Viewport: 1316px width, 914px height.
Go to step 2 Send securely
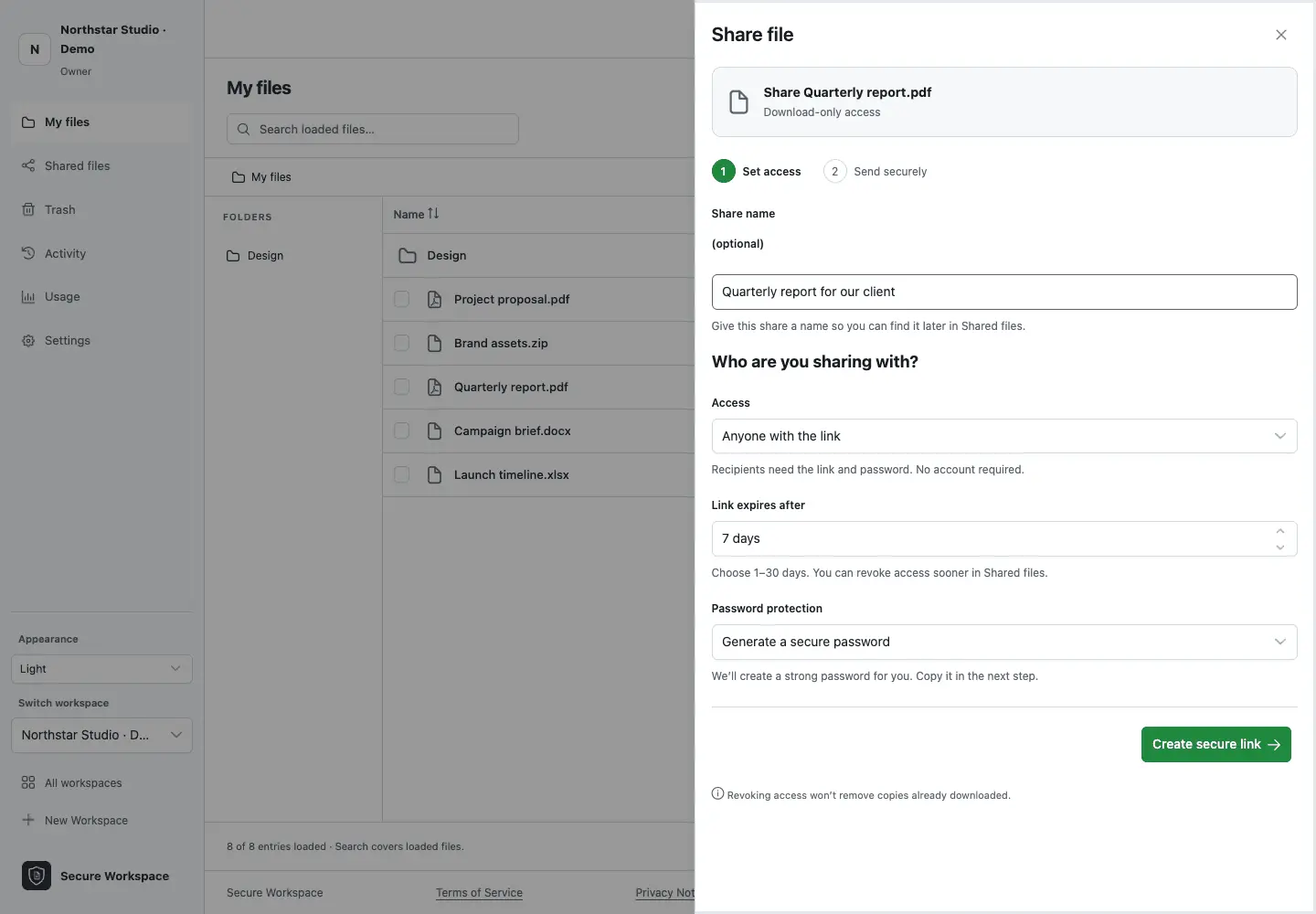pos(876,172)
